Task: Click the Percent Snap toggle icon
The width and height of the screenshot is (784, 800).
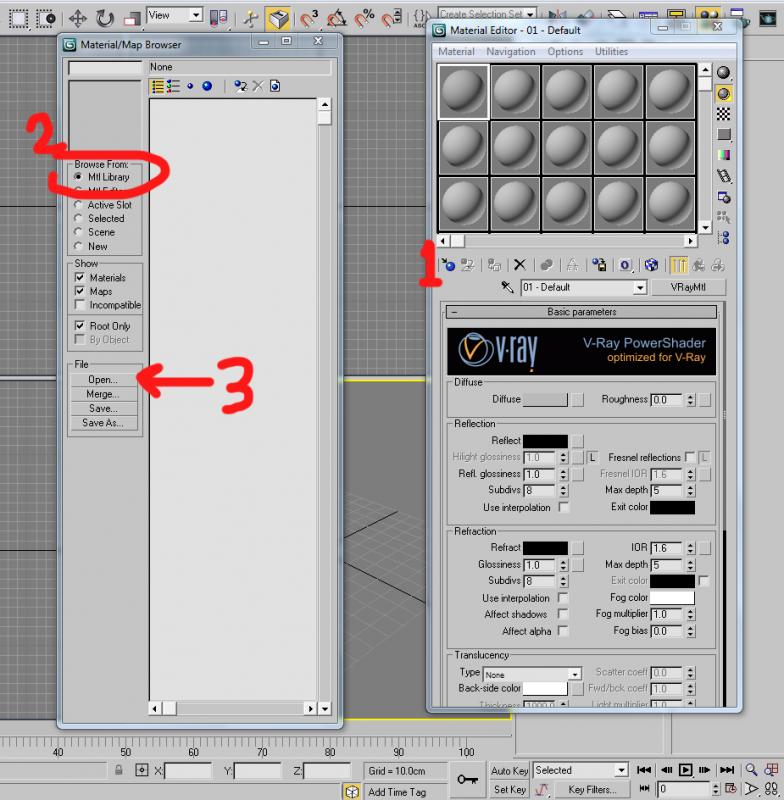Action: [364, 19]
